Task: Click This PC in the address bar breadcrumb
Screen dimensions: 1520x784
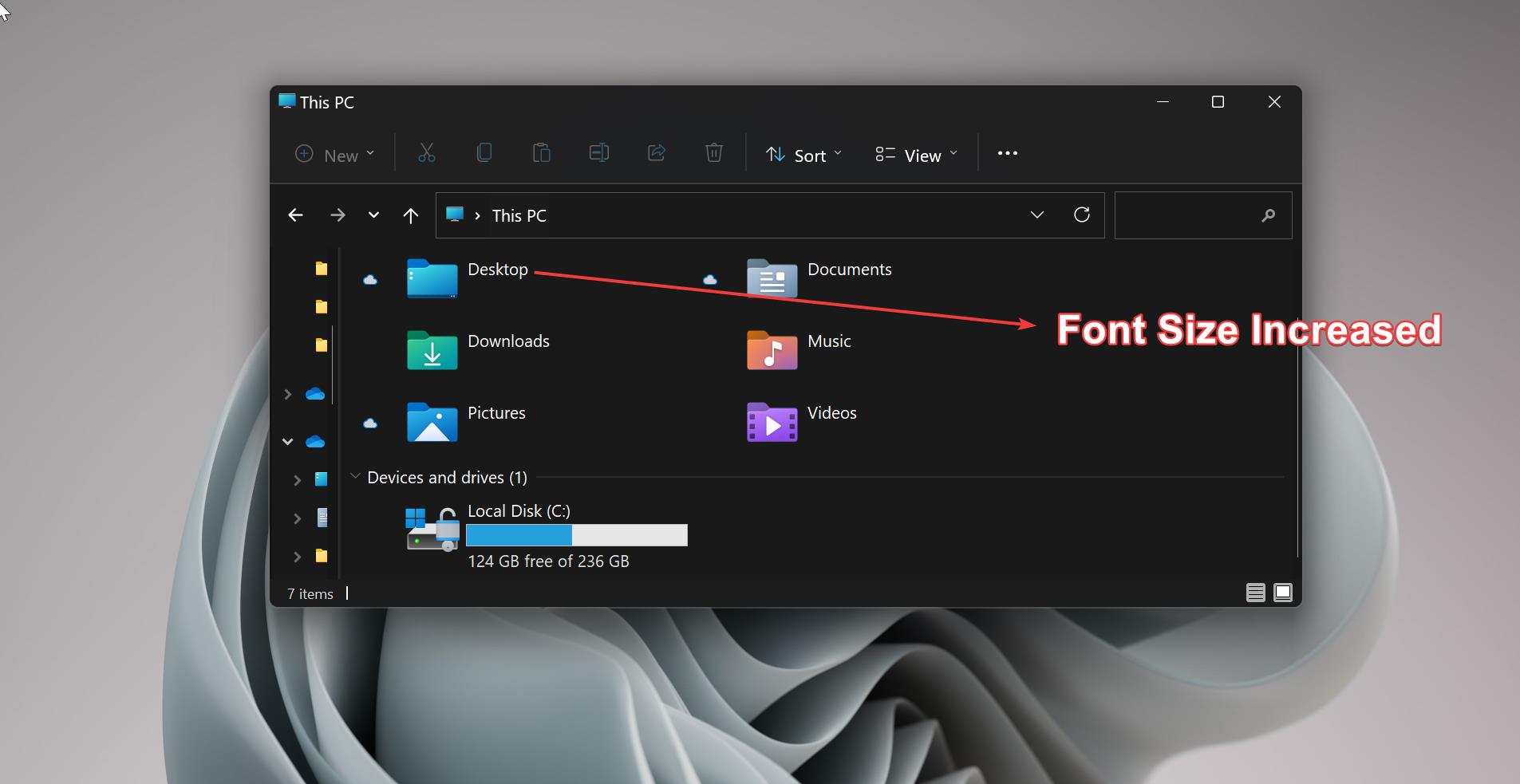Action: point(518,215)
